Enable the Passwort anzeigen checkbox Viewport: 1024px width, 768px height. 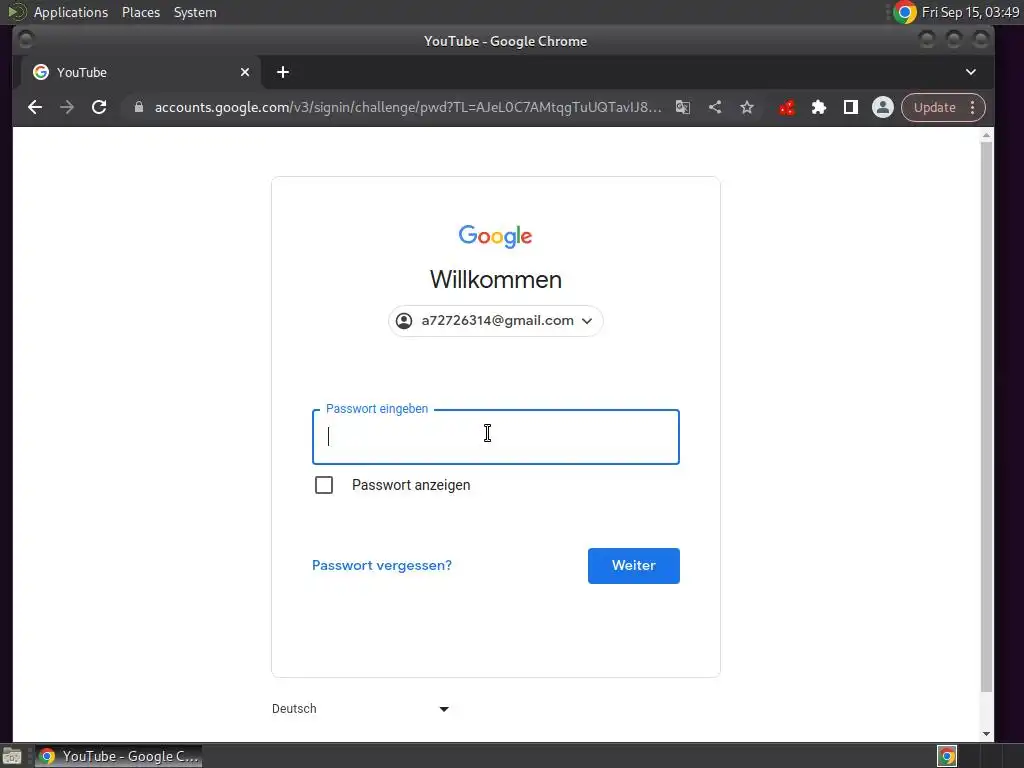(324, 485)
